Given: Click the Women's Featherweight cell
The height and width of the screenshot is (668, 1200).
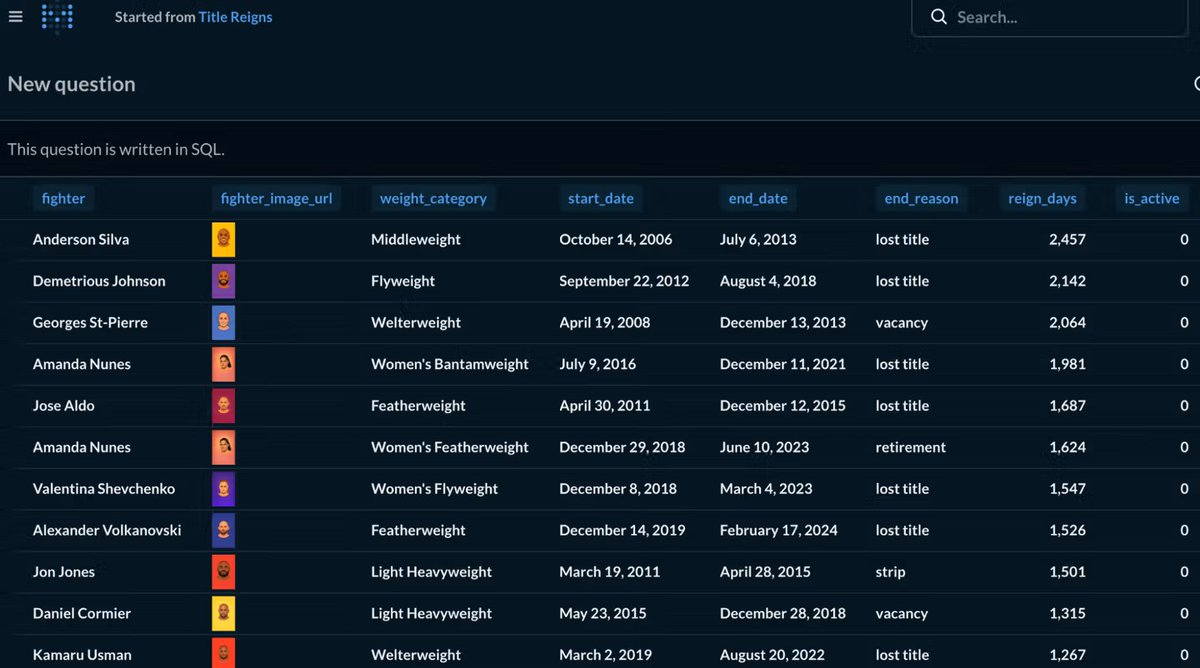Looking at the screenshot, I should (450, 447).
